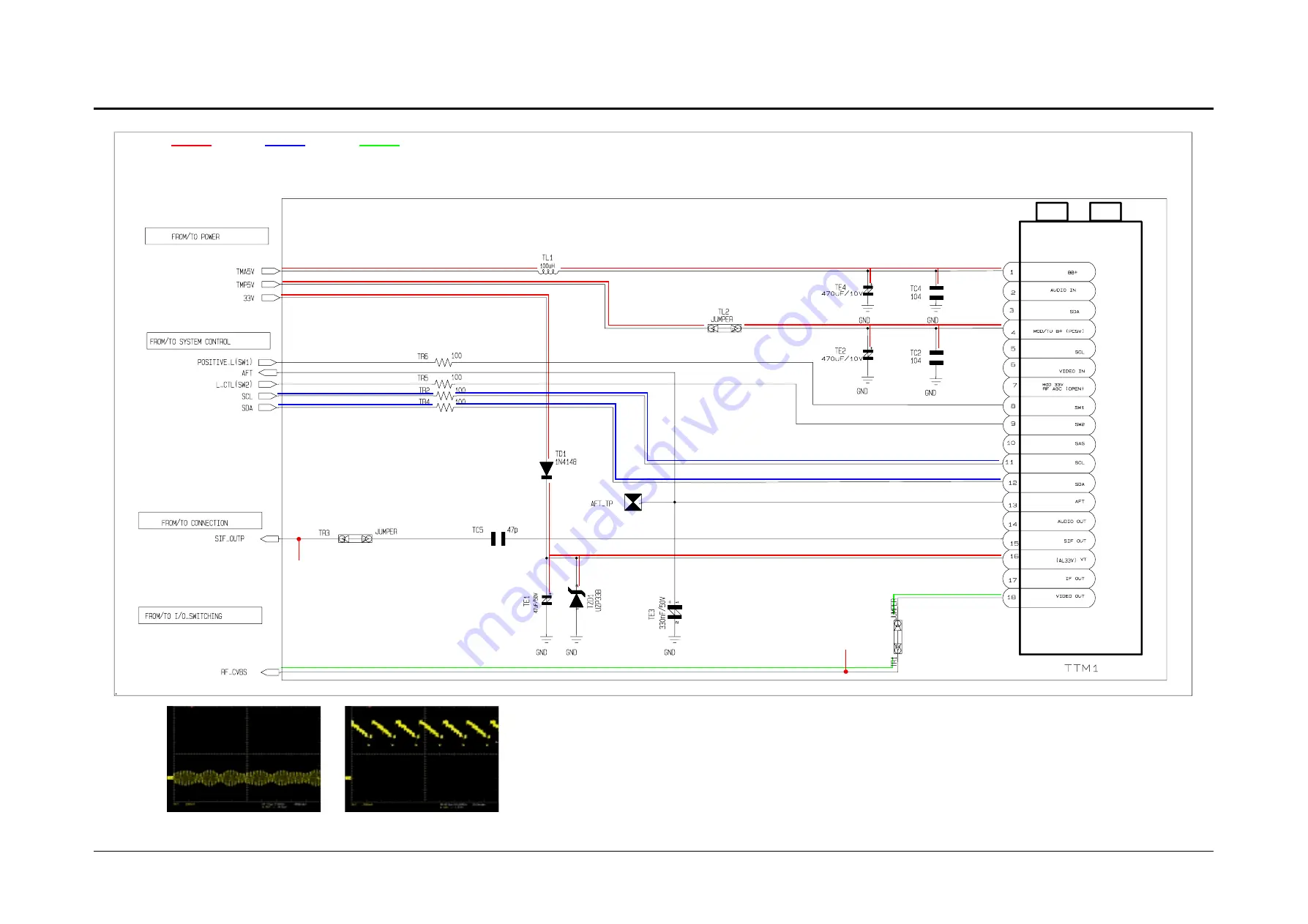Click the FROM/TO SYSTEM CONTROL label box
The width and height of the screenshot is (1308, 924).
(x=209, y=341)
